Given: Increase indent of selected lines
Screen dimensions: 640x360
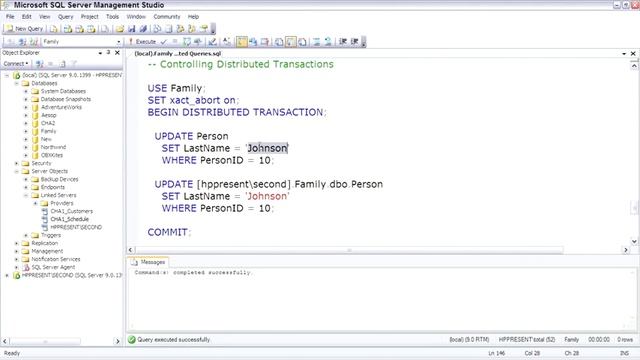Looking at the screenshot, I should tap(354, 42).
